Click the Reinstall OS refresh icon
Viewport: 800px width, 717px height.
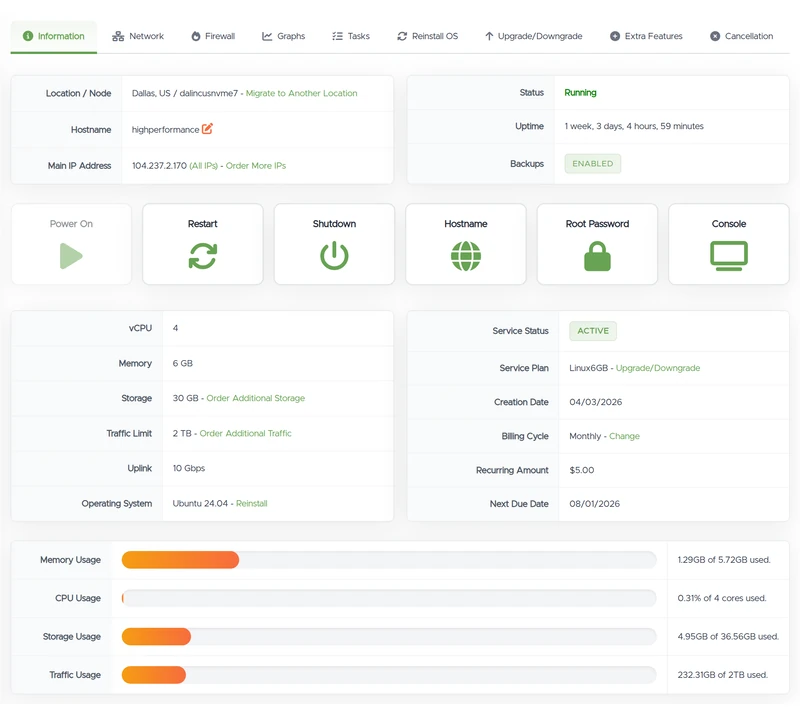tap(402, 36)
